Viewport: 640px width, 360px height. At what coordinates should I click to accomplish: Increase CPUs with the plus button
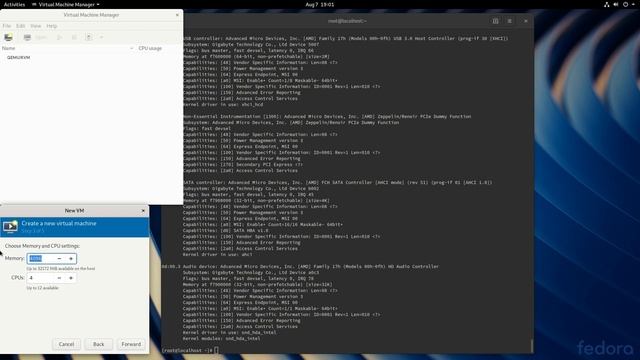(x=71, y=278)
